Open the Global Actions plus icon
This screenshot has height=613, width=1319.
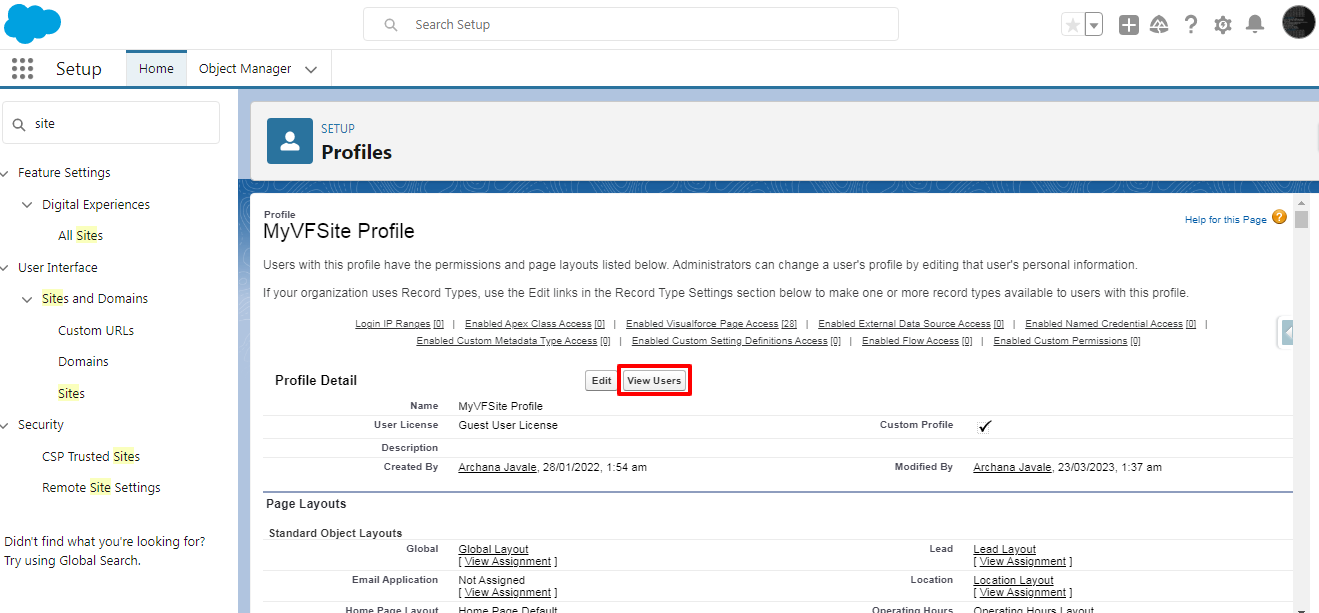(x=1129, y=25)
